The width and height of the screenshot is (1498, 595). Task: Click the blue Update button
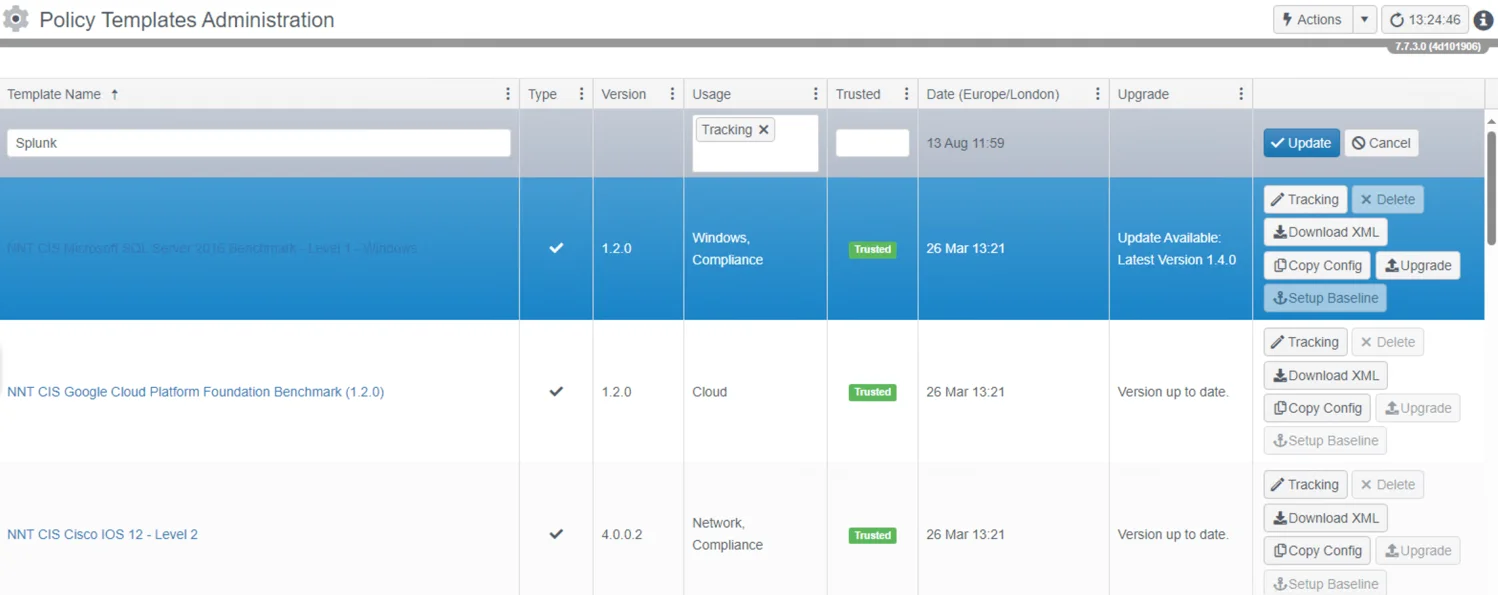[x=1301, y=143]
